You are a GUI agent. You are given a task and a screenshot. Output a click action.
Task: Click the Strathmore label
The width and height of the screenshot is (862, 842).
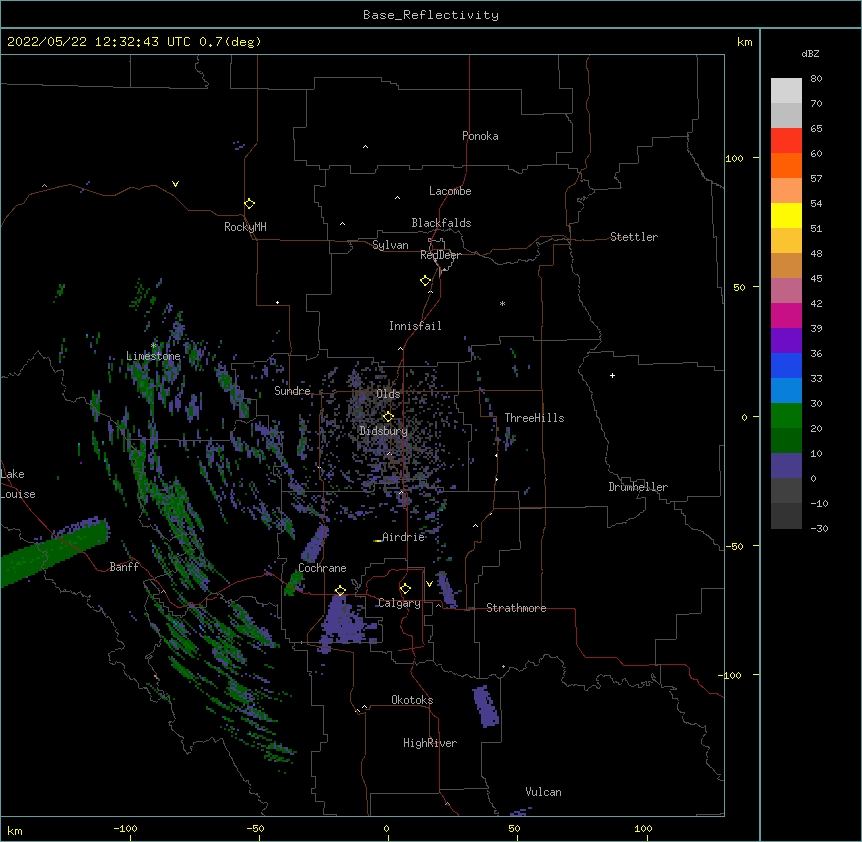[x=516, y=608]
